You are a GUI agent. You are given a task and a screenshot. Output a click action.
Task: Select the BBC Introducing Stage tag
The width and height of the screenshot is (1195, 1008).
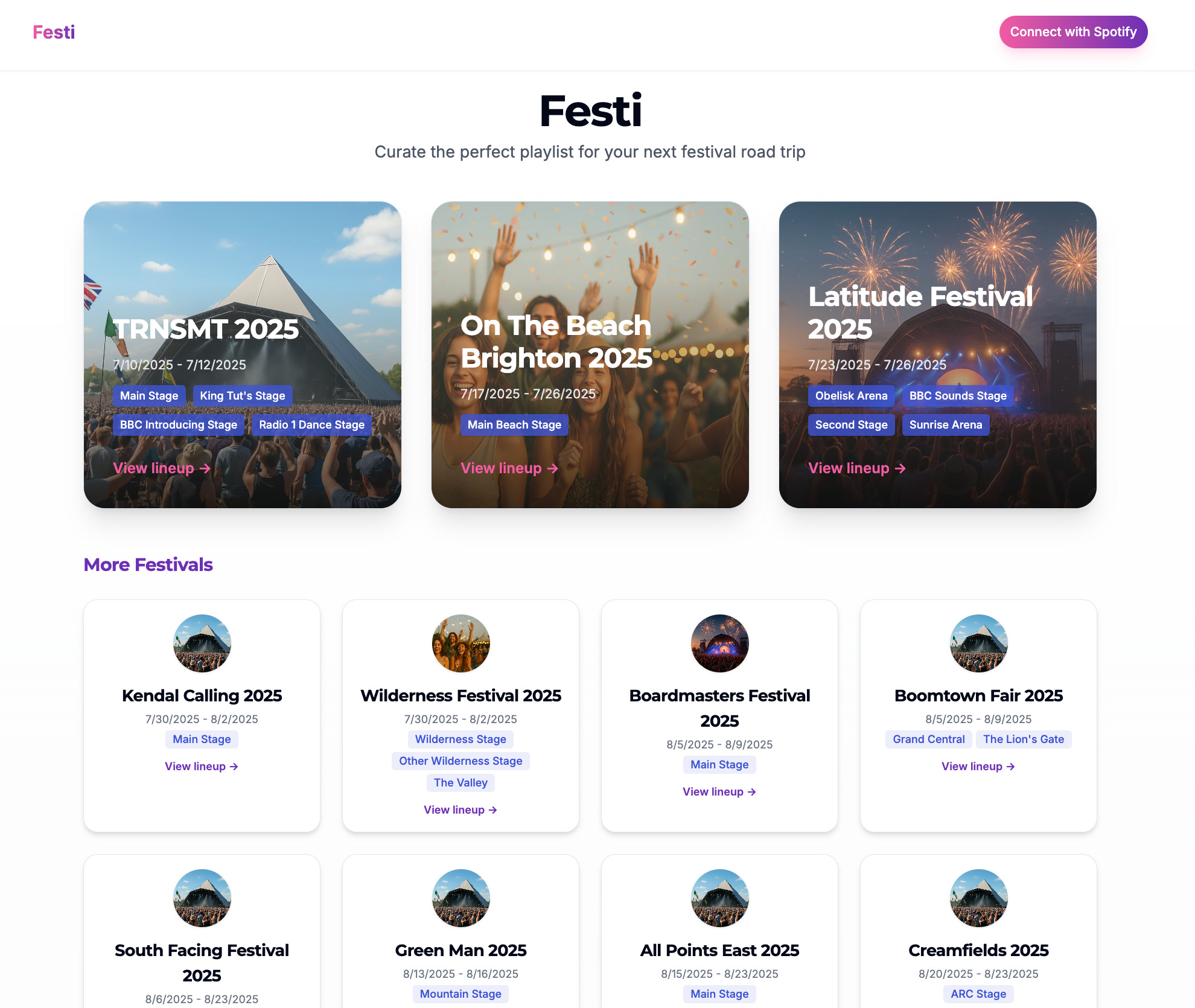pos(179,425)
